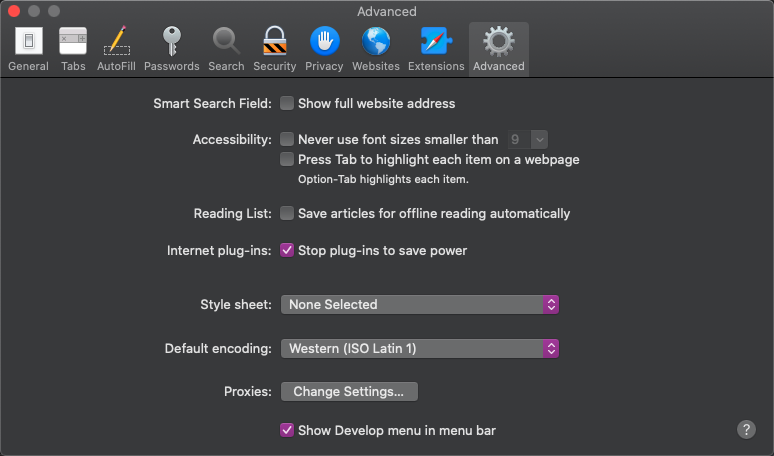Image resolution: width=774 pixels, height=456 pixels.
Task: Click the Advanced gear icon
Action: (x=498, y=42)
